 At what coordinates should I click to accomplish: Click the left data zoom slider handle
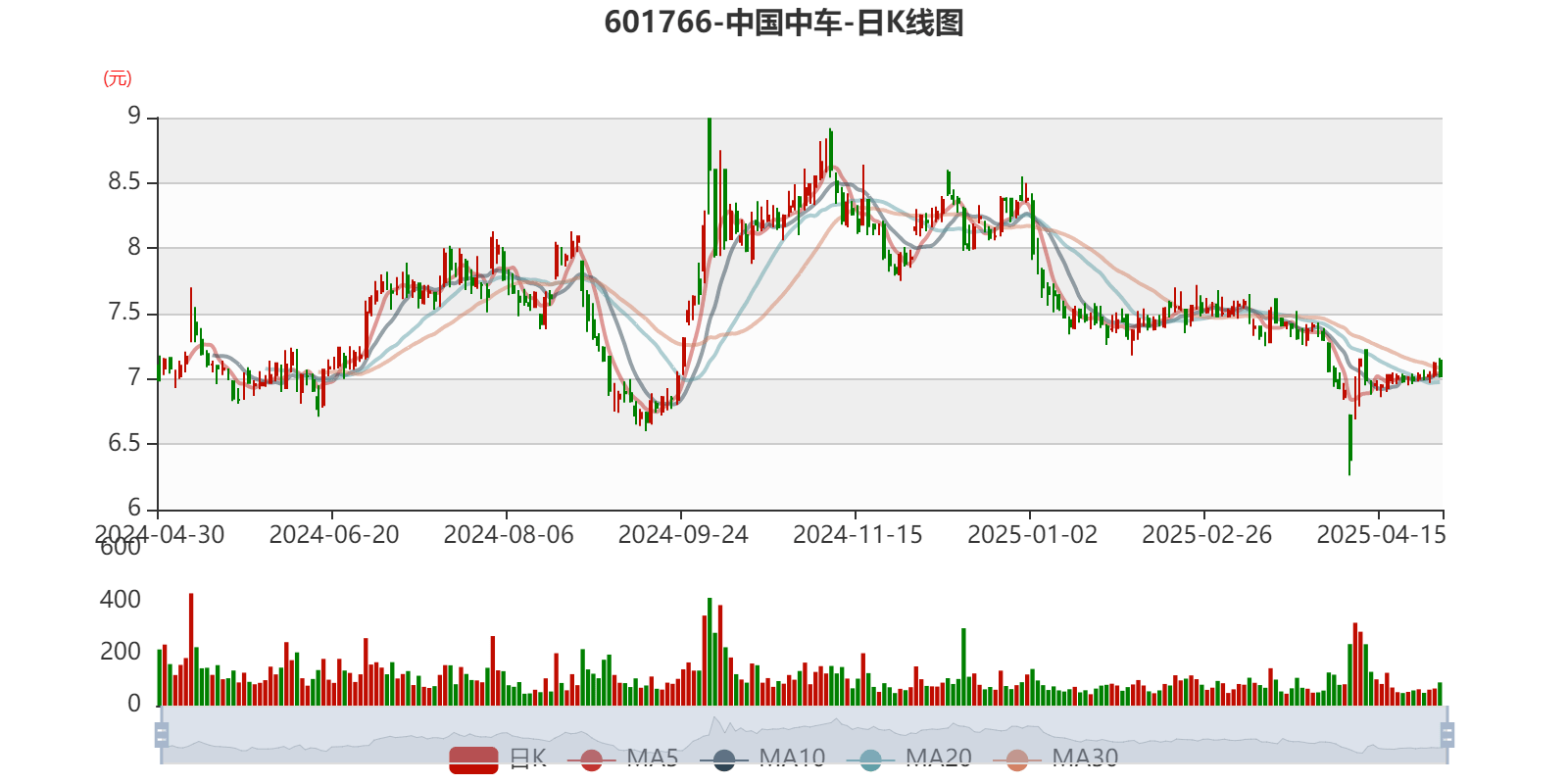(x=162, y=735)
